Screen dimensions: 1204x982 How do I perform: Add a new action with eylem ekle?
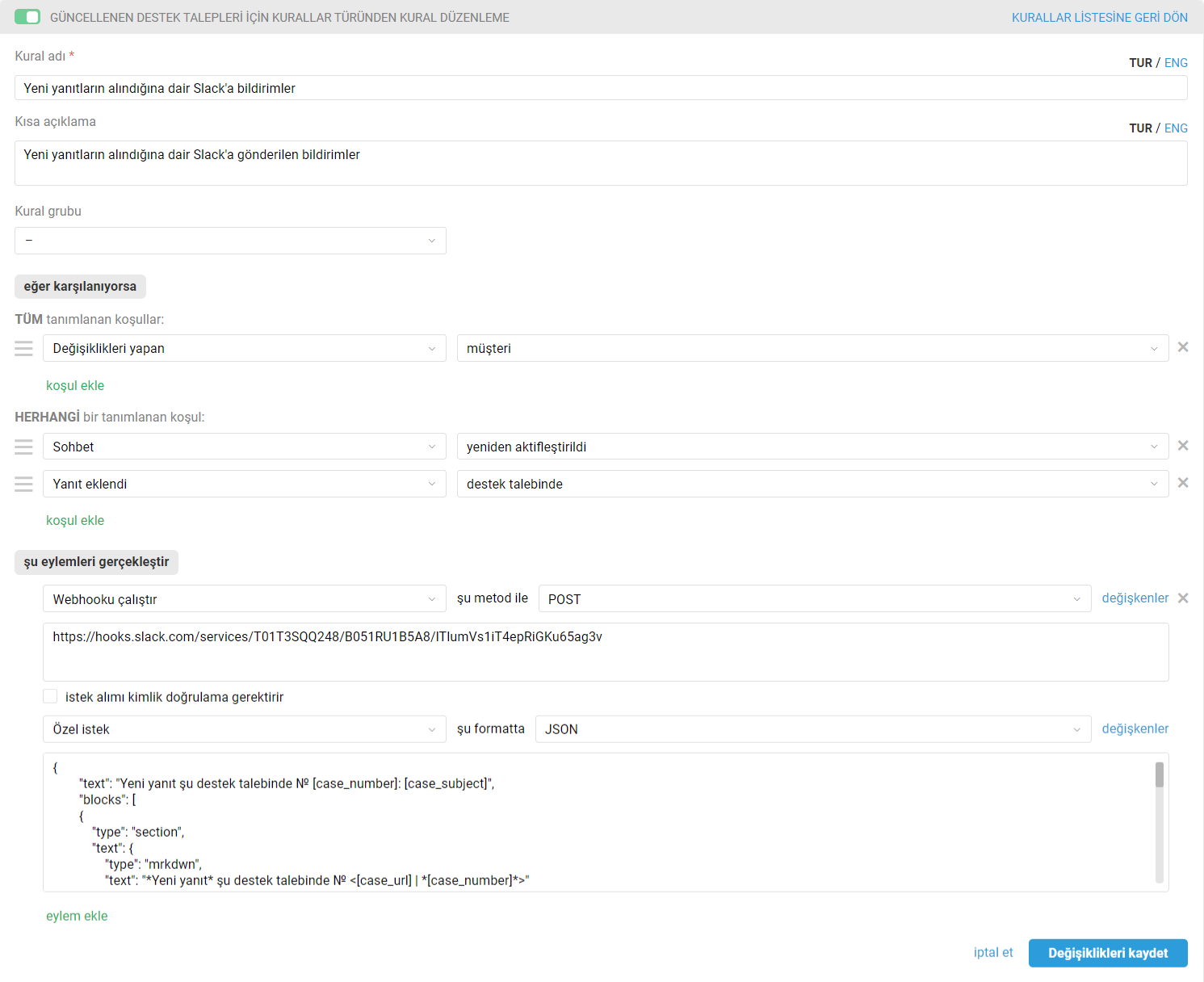tap(77, 916)
